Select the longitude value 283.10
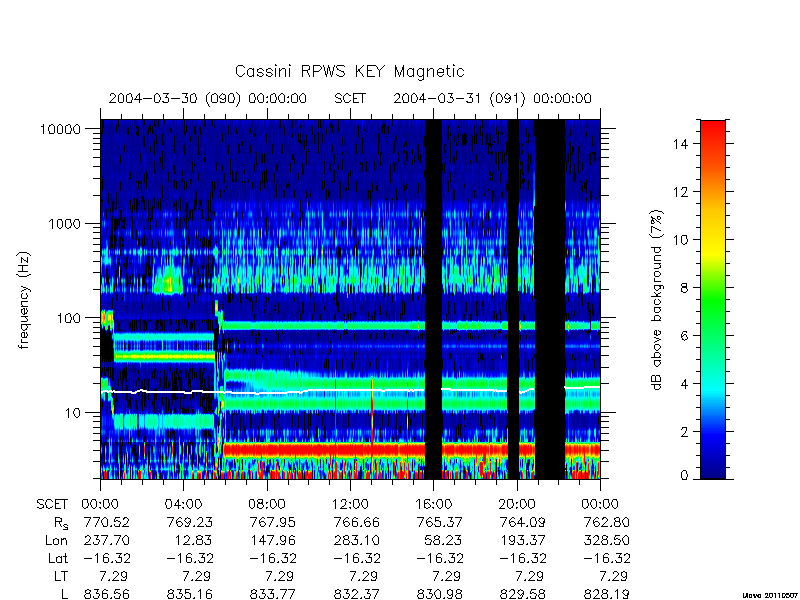The height and width of the screenshot is (600, 800). (356, 540)
